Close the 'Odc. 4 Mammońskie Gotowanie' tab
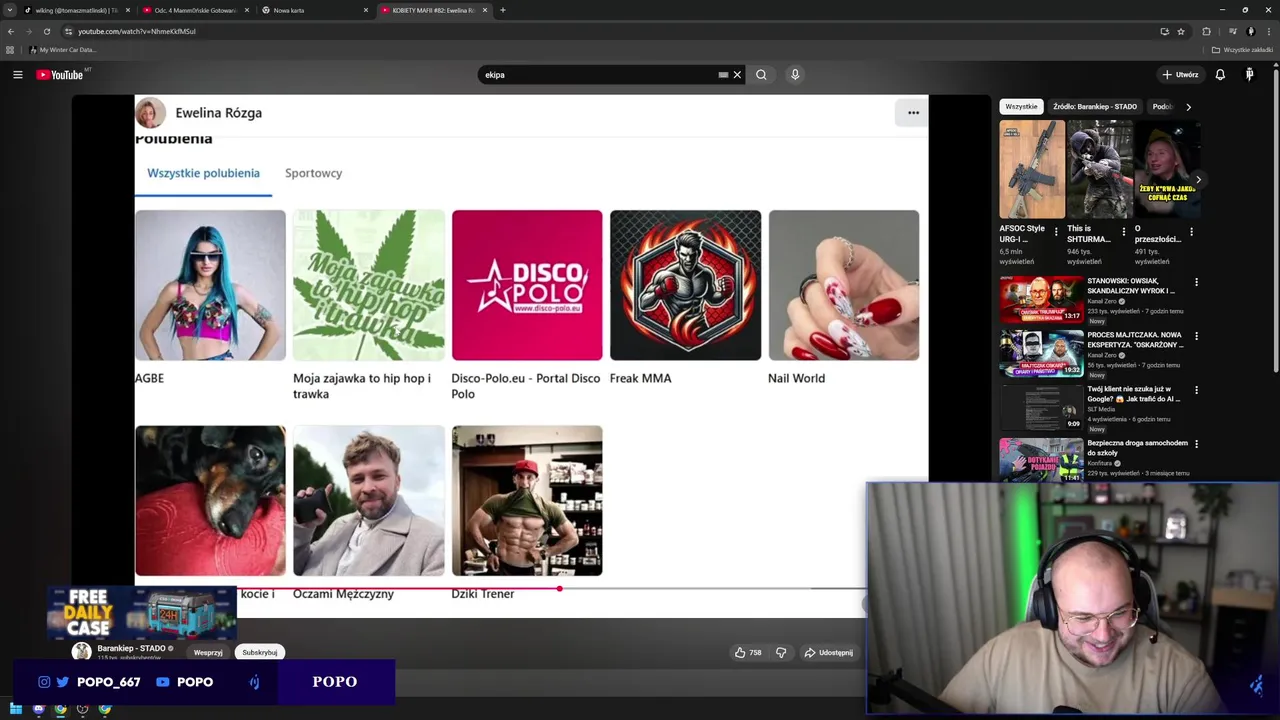The image size is (1280, 720). click(247, 10)
